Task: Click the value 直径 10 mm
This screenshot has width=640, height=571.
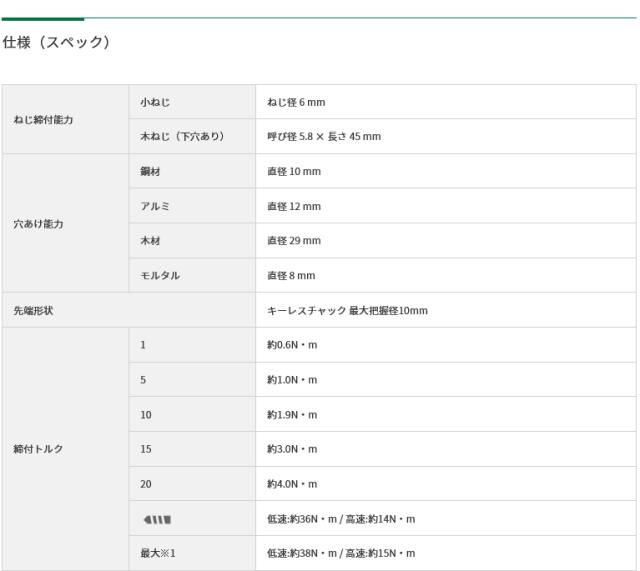Action: coord(294,171)
